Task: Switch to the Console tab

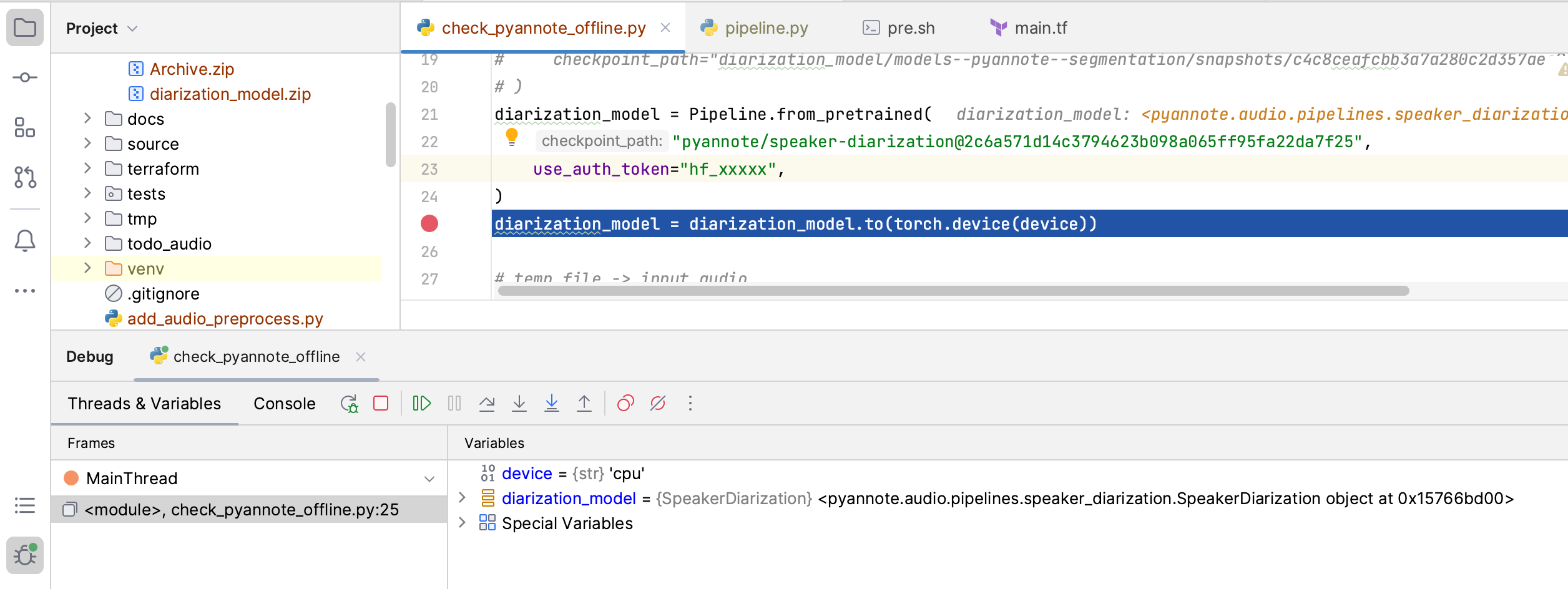Action: coord(284,404)
